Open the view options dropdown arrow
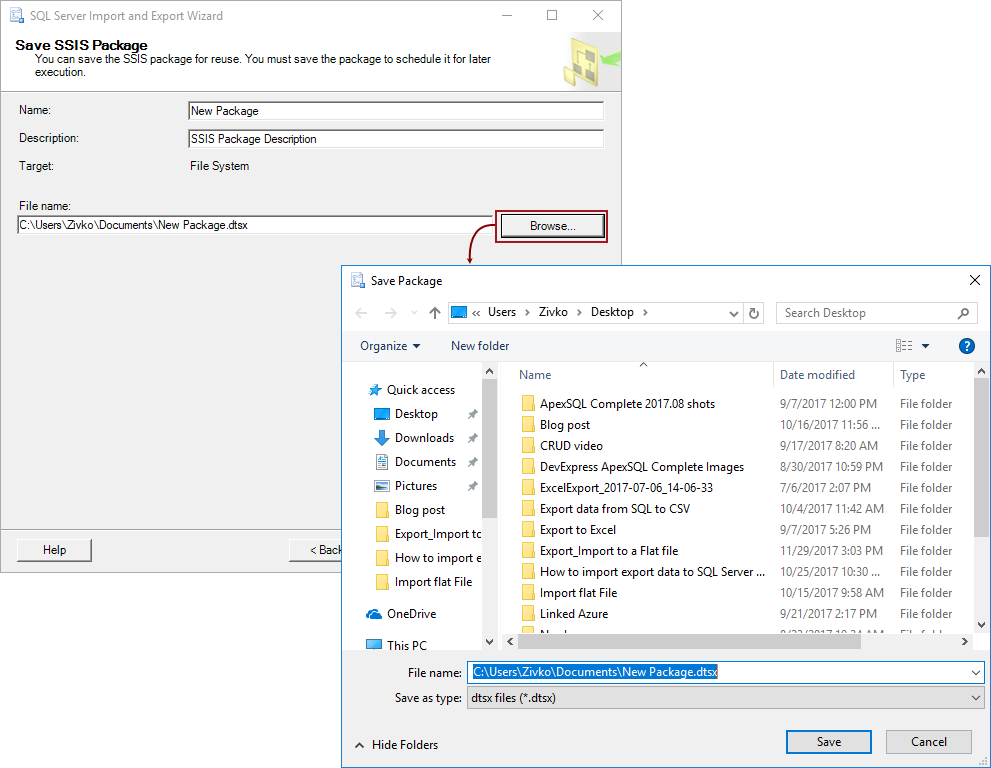This screenshot has width=991, height=768. point(925,346)
